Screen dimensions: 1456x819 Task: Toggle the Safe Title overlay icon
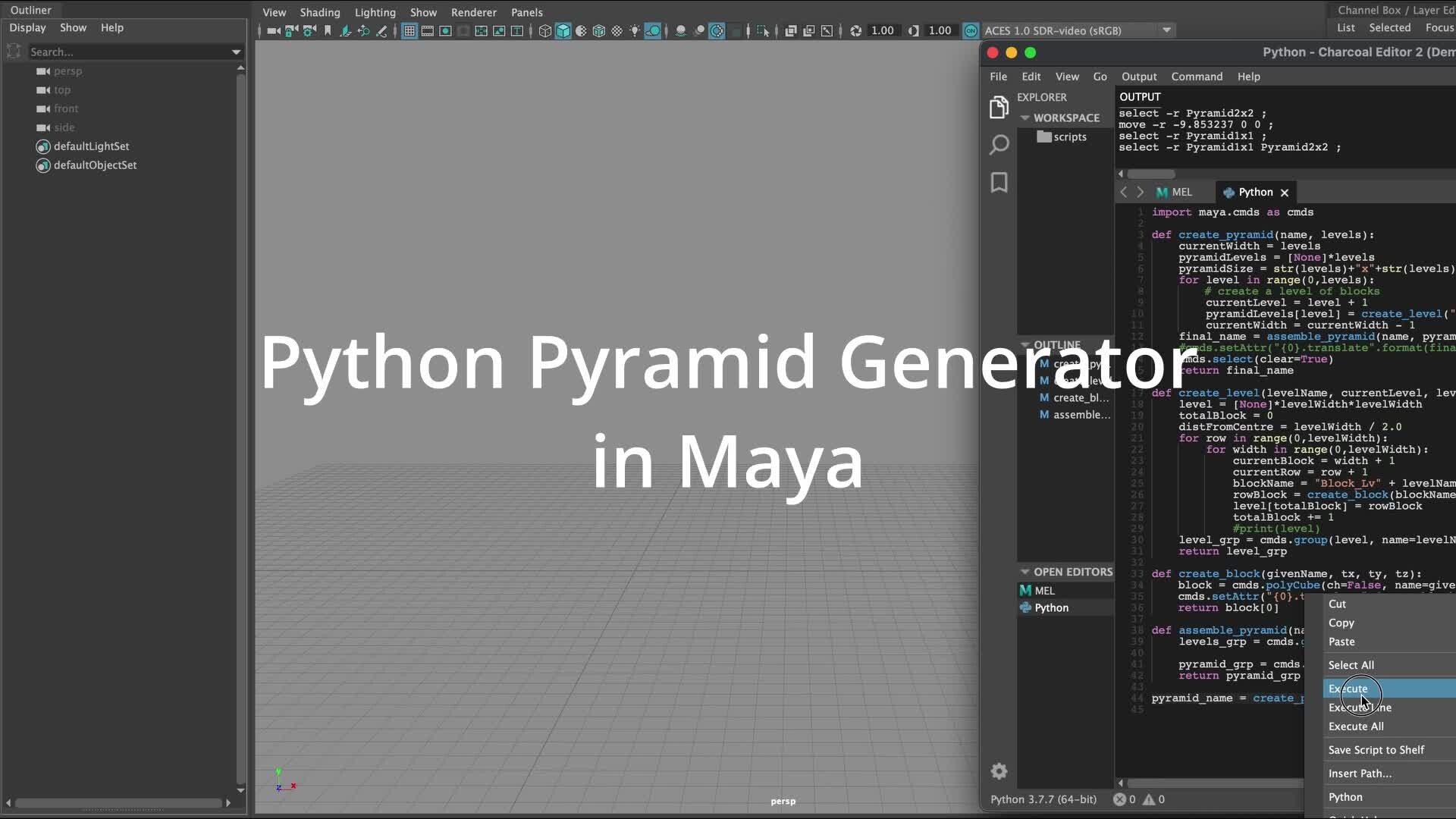point(517,31)
